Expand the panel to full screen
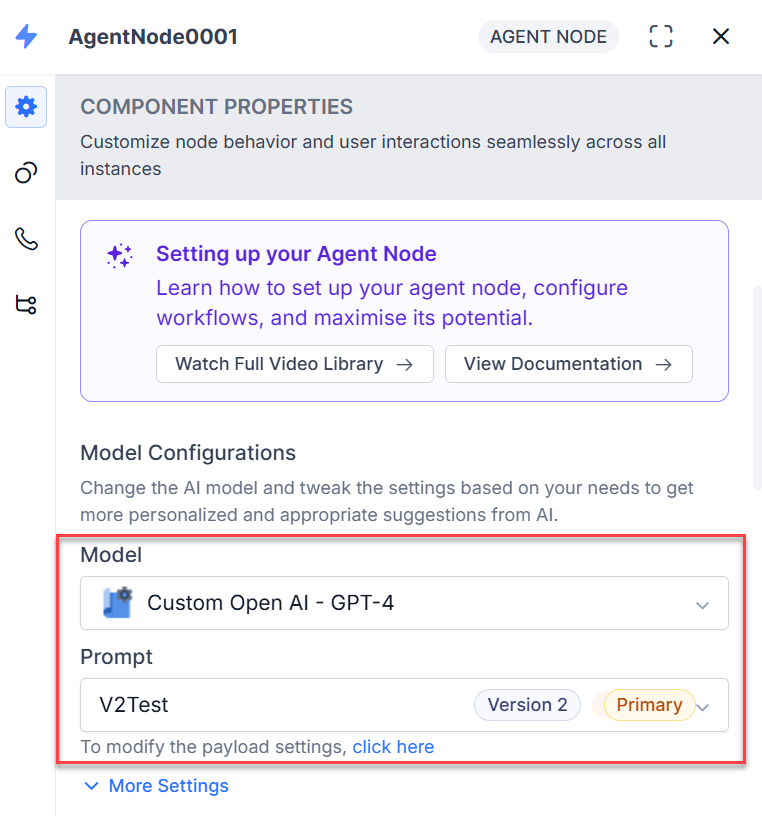Image resolution: width=762 pixels, height=816 pixels. 661,36
